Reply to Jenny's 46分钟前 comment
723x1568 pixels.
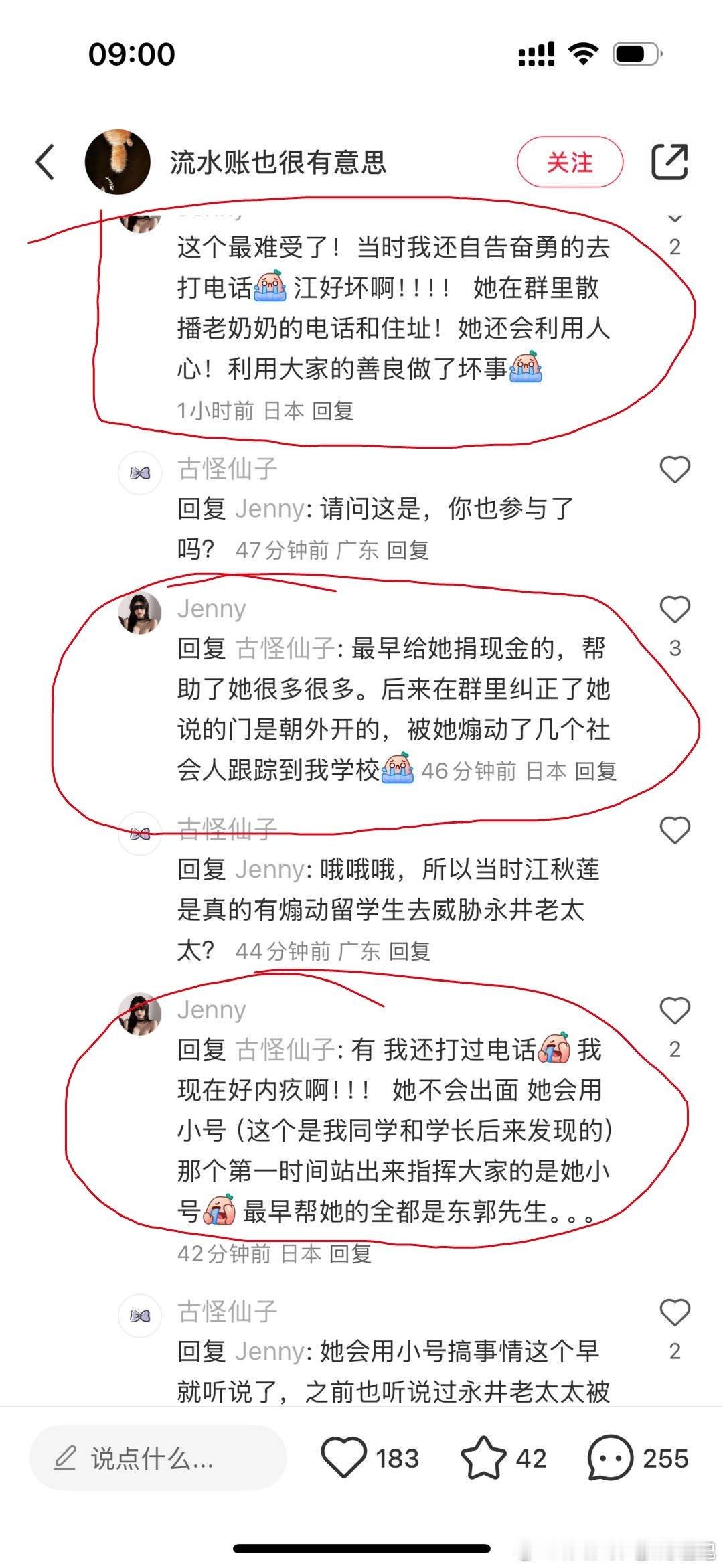coord(595,771)
